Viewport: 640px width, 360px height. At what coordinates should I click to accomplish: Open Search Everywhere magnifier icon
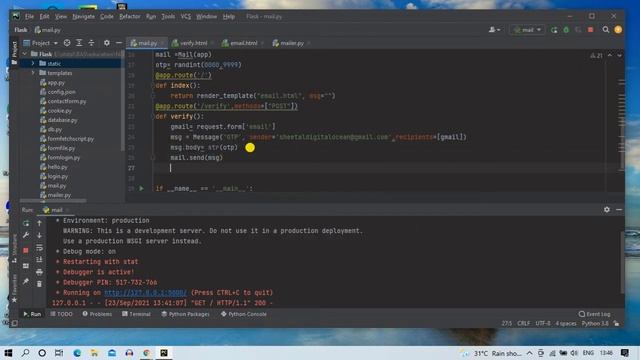(x=606, y=30)
